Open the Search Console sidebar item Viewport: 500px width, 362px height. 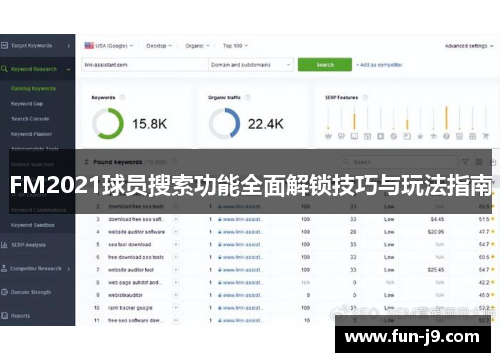[30, 119]
